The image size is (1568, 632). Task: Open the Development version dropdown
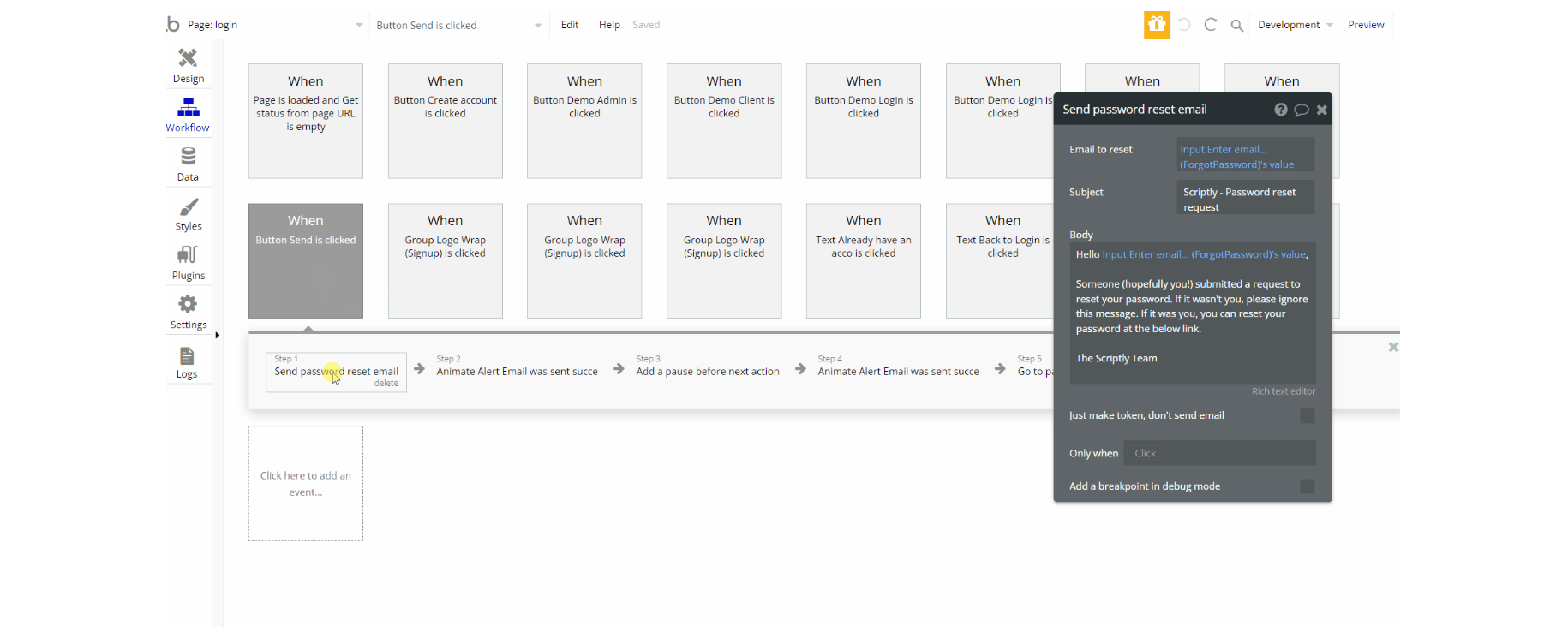pyautogui.click(x=1295, y=25)
